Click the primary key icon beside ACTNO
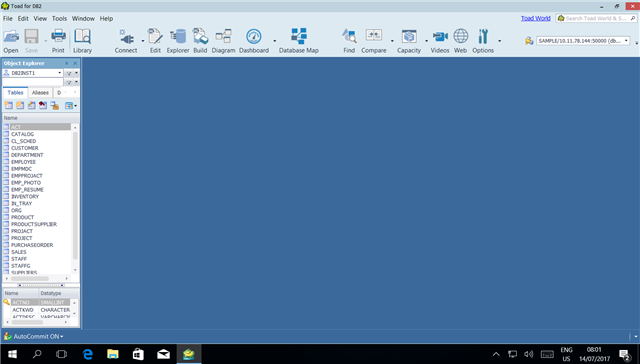This screenshot has height=364, width=640. pos(7,302)
